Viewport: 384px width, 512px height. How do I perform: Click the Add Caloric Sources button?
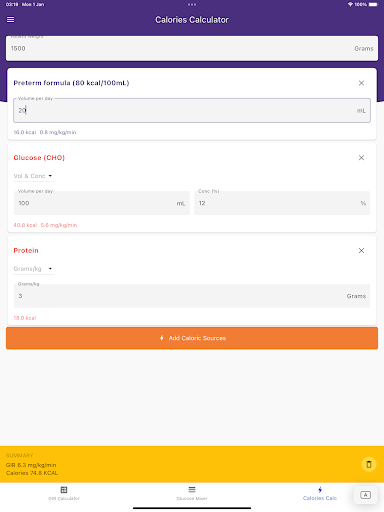tap(192, 338)
